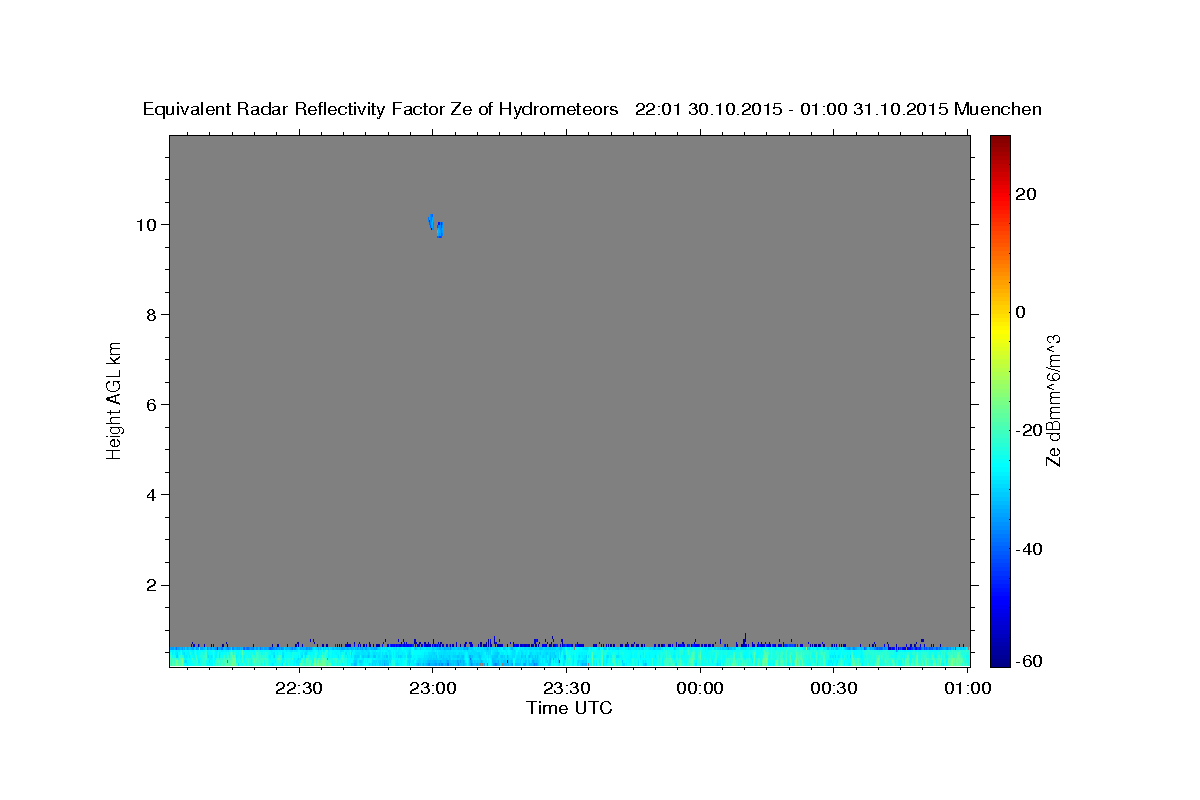1200x800 pixels.
Task: Click the 23:30 time tick label
Action: click(566, 688)
